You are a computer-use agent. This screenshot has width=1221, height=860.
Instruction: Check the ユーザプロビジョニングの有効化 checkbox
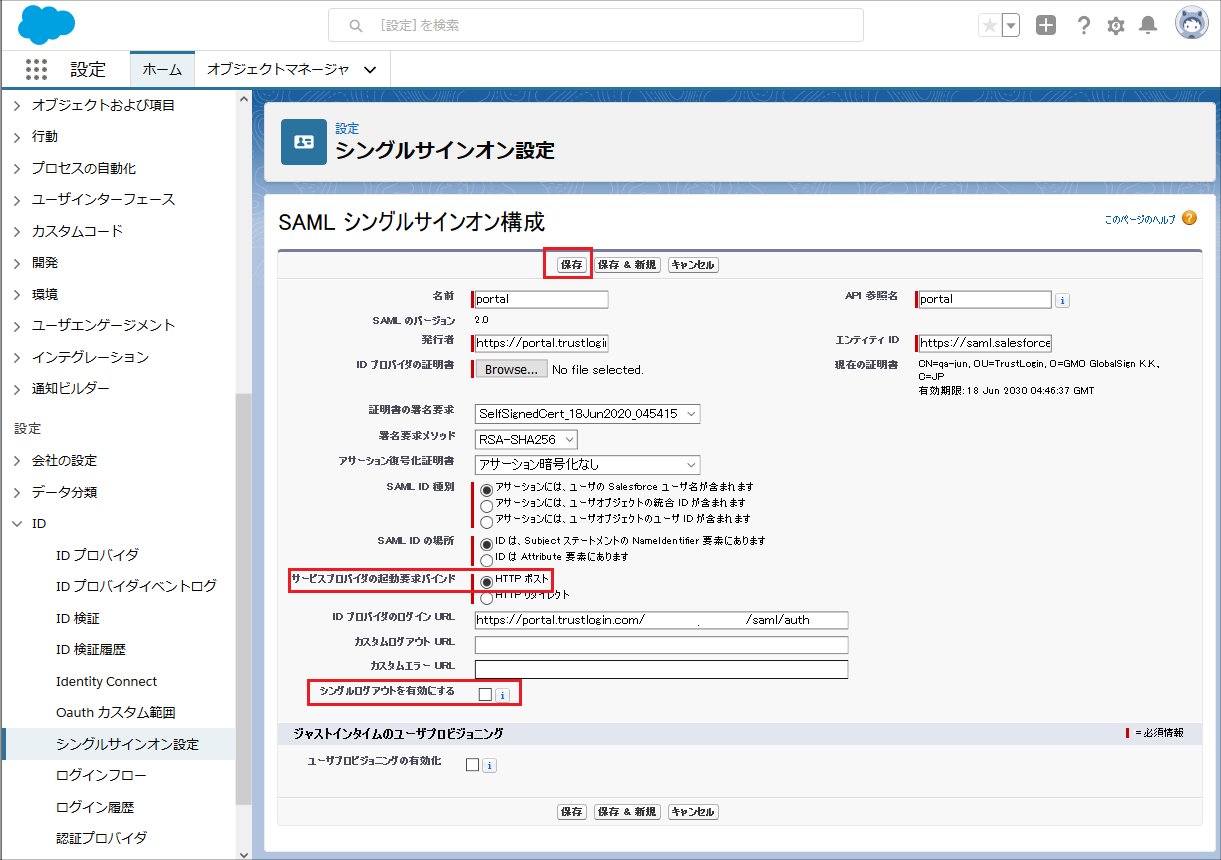click(x=473, y=765)
